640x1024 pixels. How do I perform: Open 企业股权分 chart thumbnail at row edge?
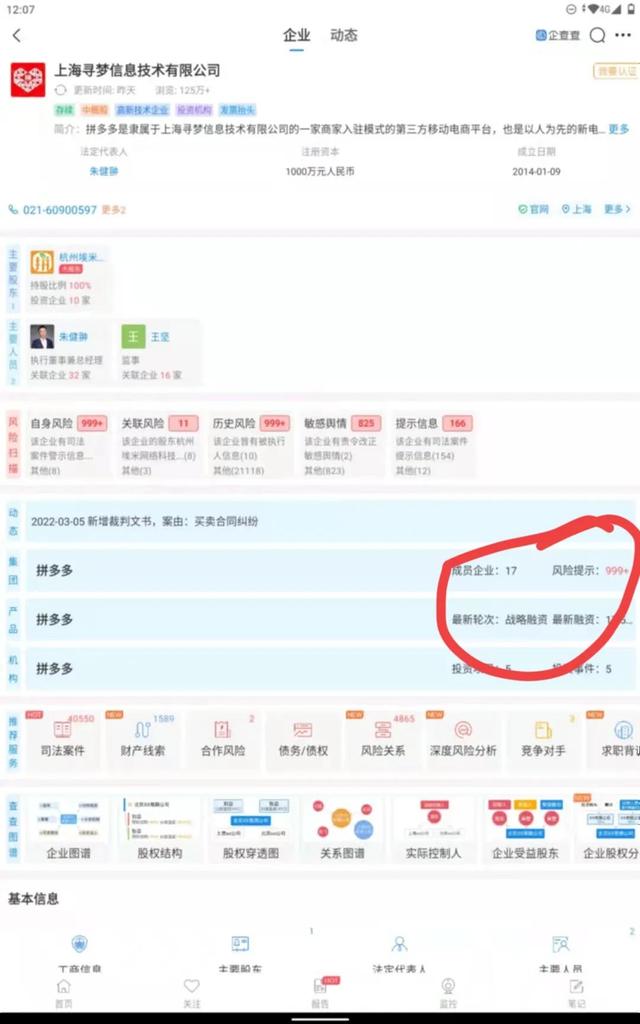(609, 829)
